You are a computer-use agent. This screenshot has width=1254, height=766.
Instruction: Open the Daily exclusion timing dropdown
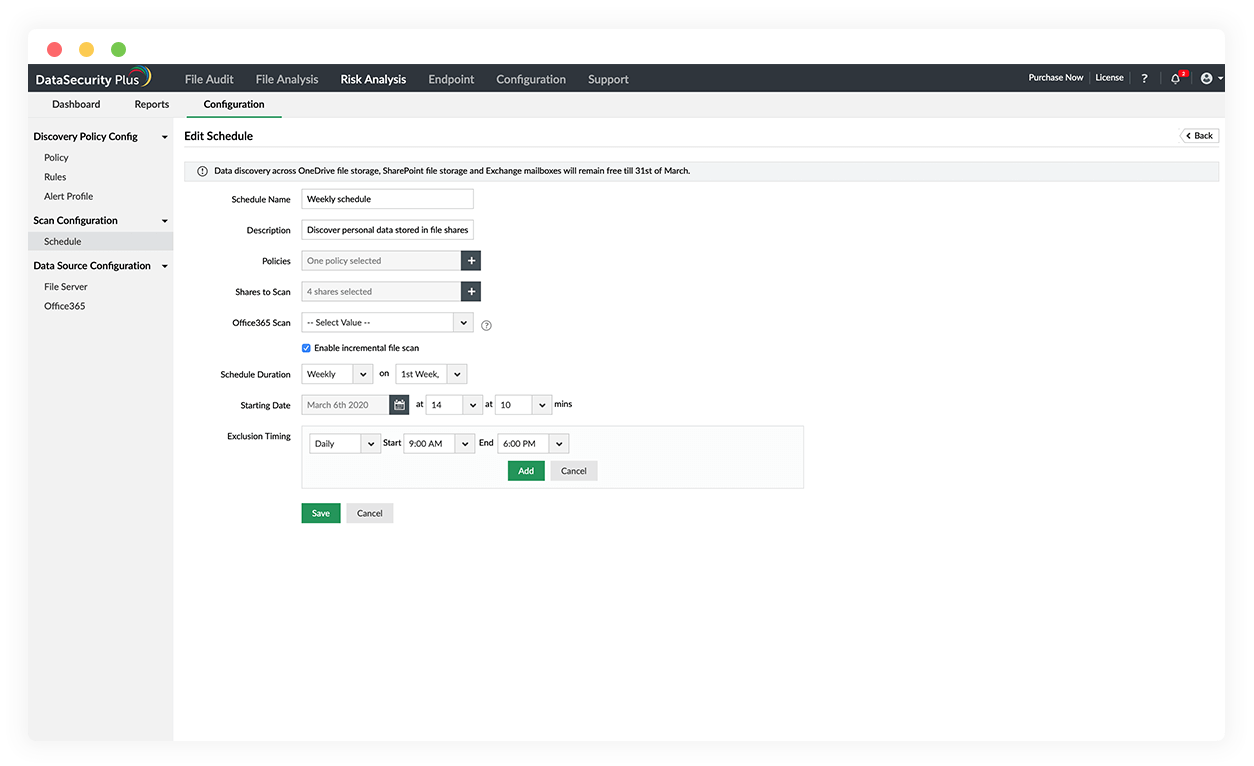[345, 443]
